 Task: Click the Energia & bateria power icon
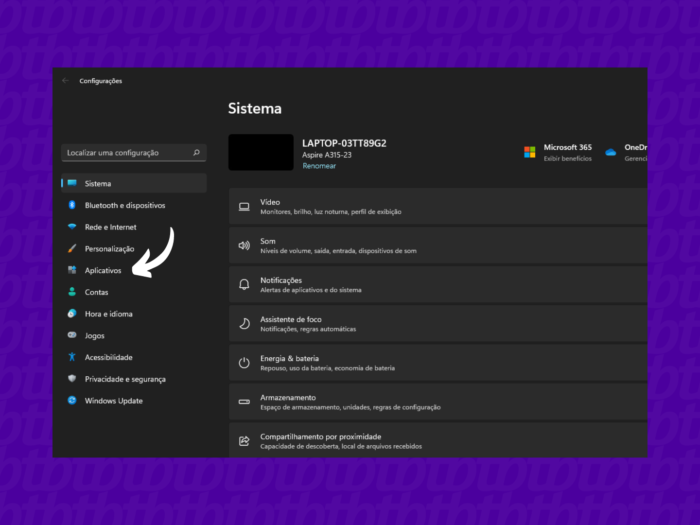click(x=244, y=362)
